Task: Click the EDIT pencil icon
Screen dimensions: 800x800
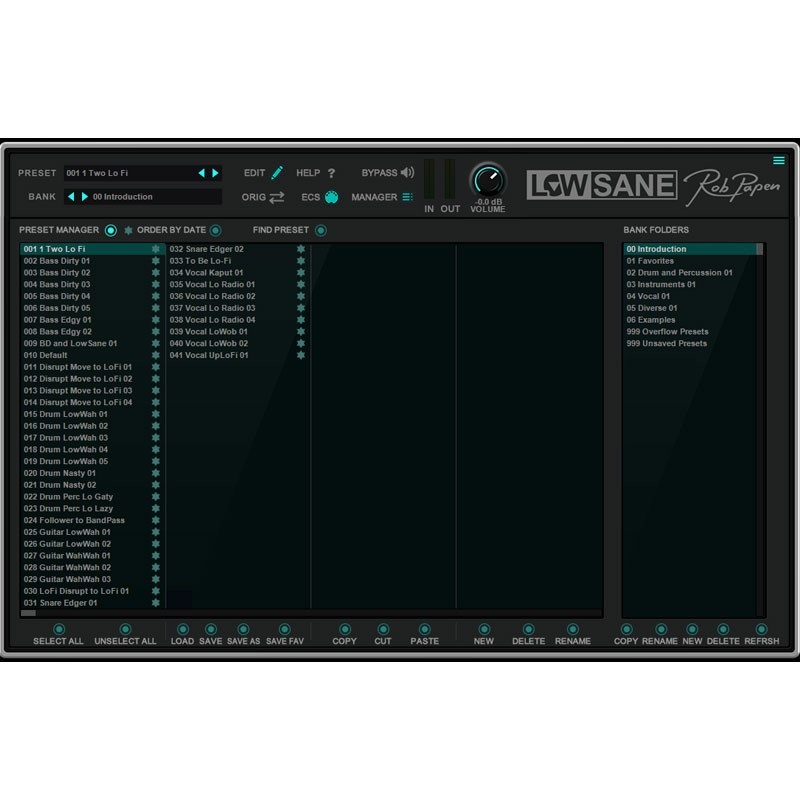Action: 277,173
